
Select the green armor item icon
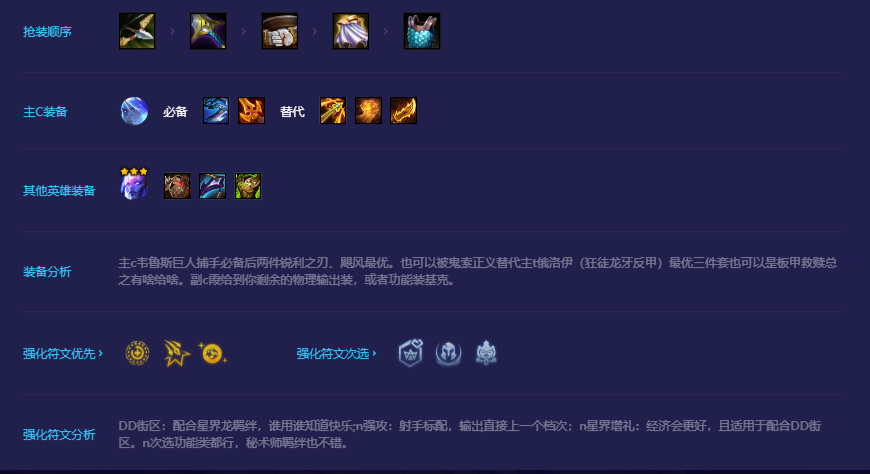coord(248,186)
